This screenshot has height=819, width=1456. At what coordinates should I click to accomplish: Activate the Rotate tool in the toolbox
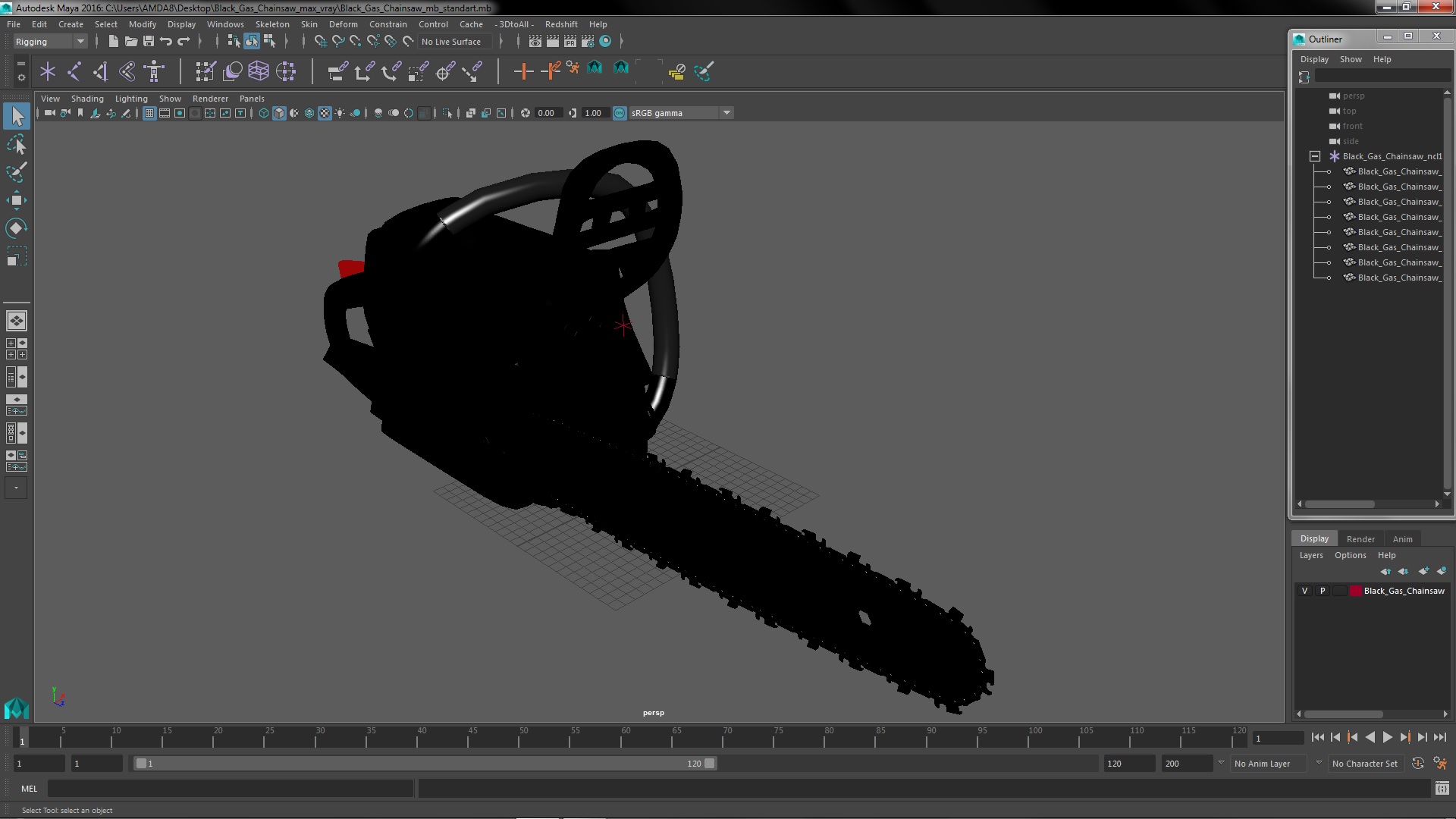16,228
